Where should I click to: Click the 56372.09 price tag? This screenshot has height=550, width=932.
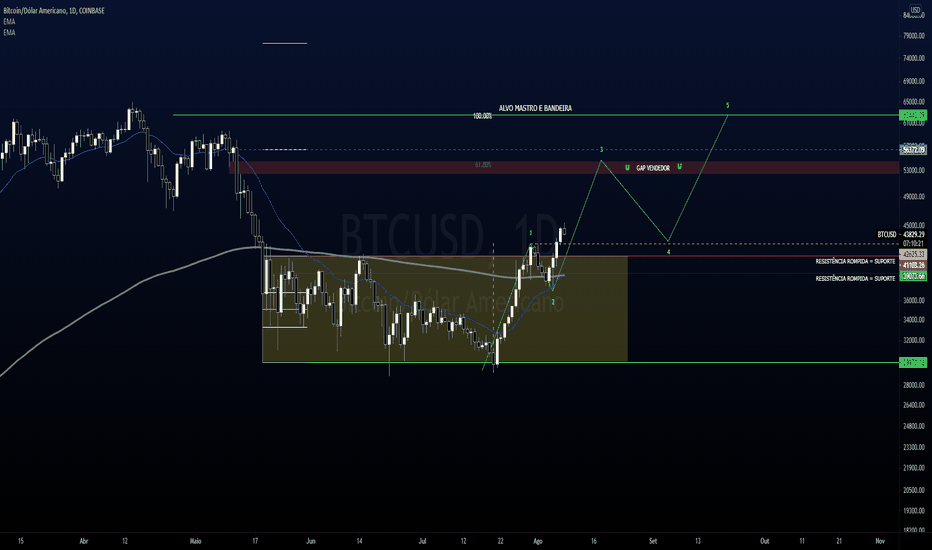[913, 150]
